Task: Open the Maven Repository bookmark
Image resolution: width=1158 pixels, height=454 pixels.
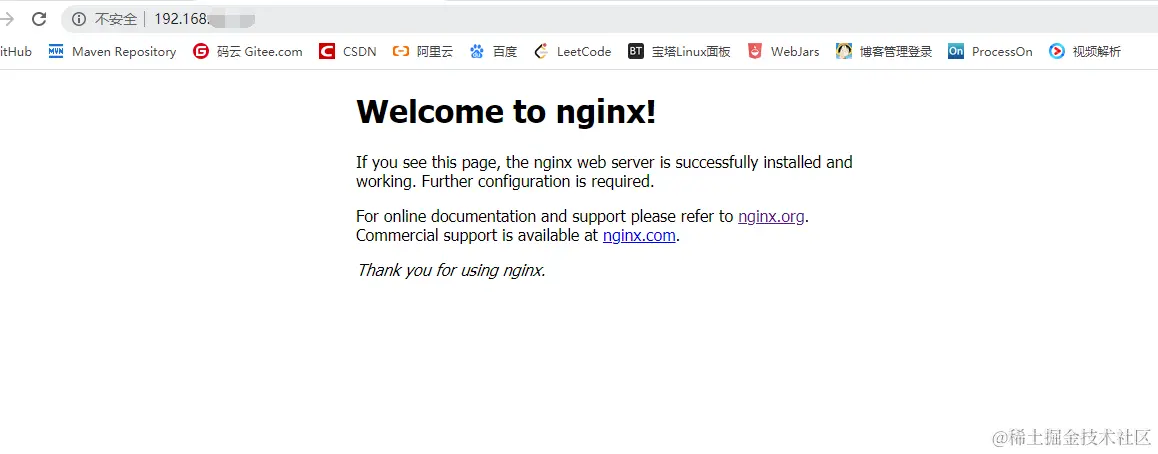Action: [112, 52]
